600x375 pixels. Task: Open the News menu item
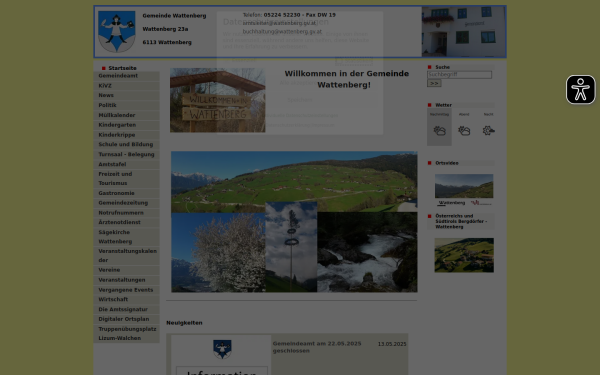pyautogui.click(x=126, y=95)
